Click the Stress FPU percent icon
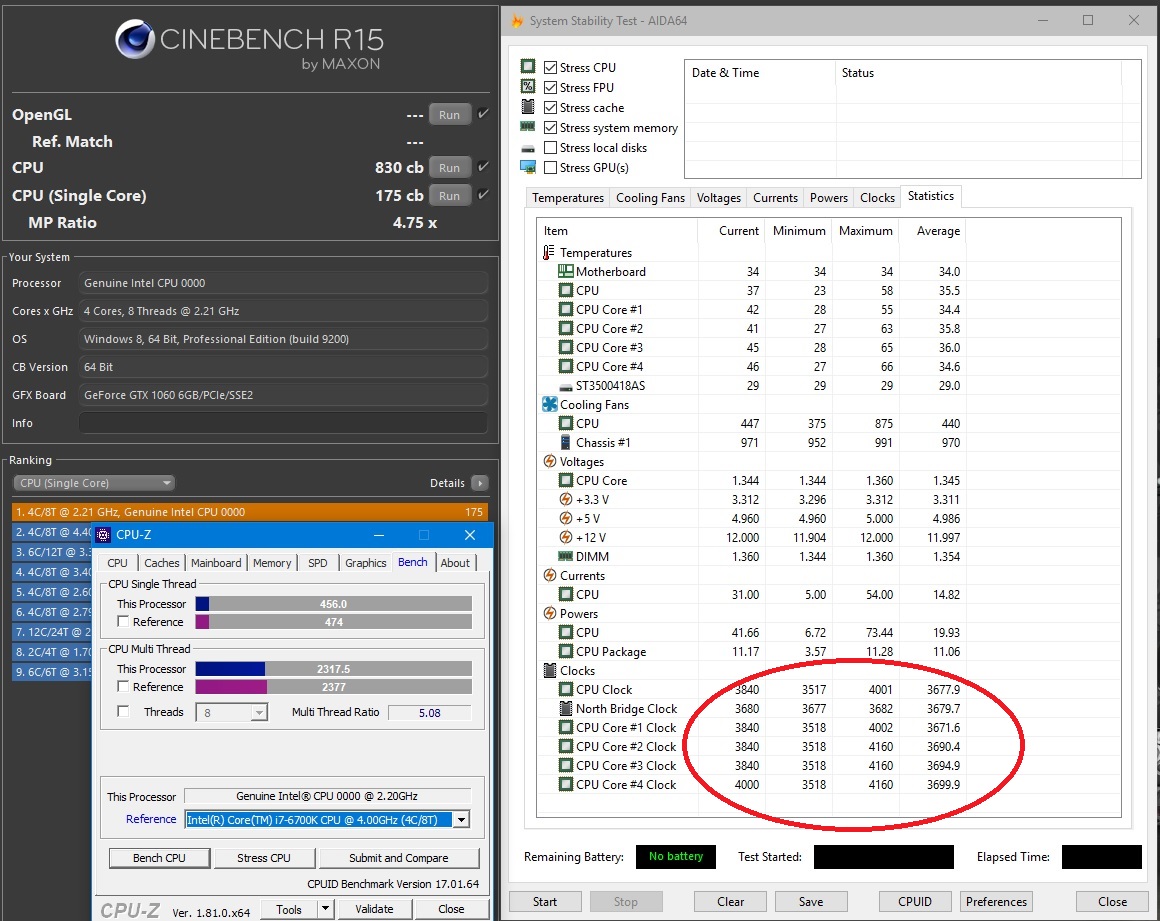 (x=527, y=87)
